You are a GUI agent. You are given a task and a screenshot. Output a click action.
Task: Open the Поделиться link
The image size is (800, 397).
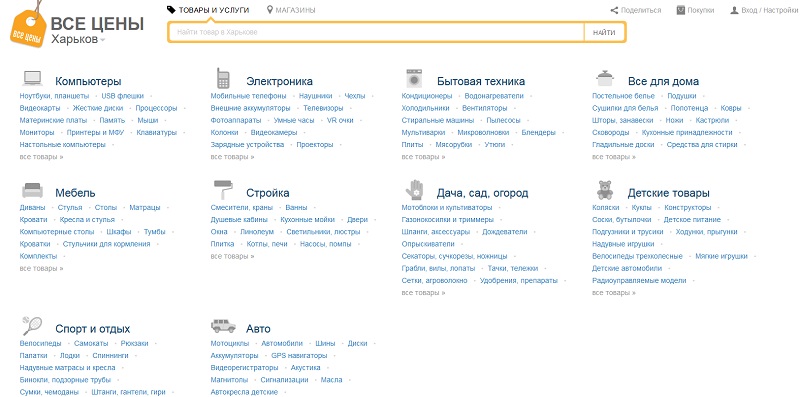click(x=641, y=10)
